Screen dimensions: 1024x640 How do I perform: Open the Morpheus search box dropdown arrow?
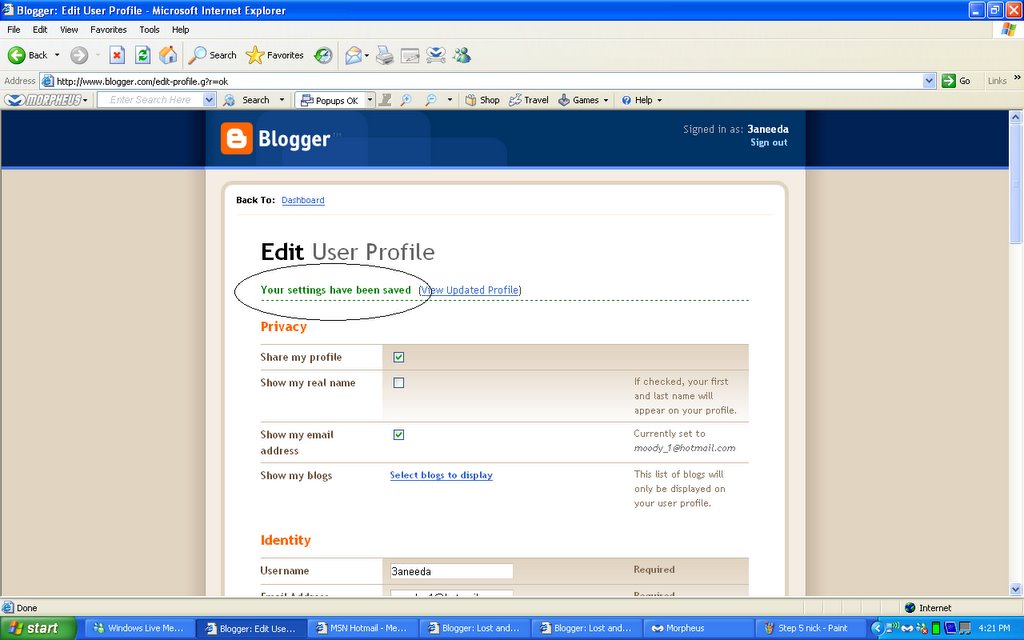coord(209,100)
